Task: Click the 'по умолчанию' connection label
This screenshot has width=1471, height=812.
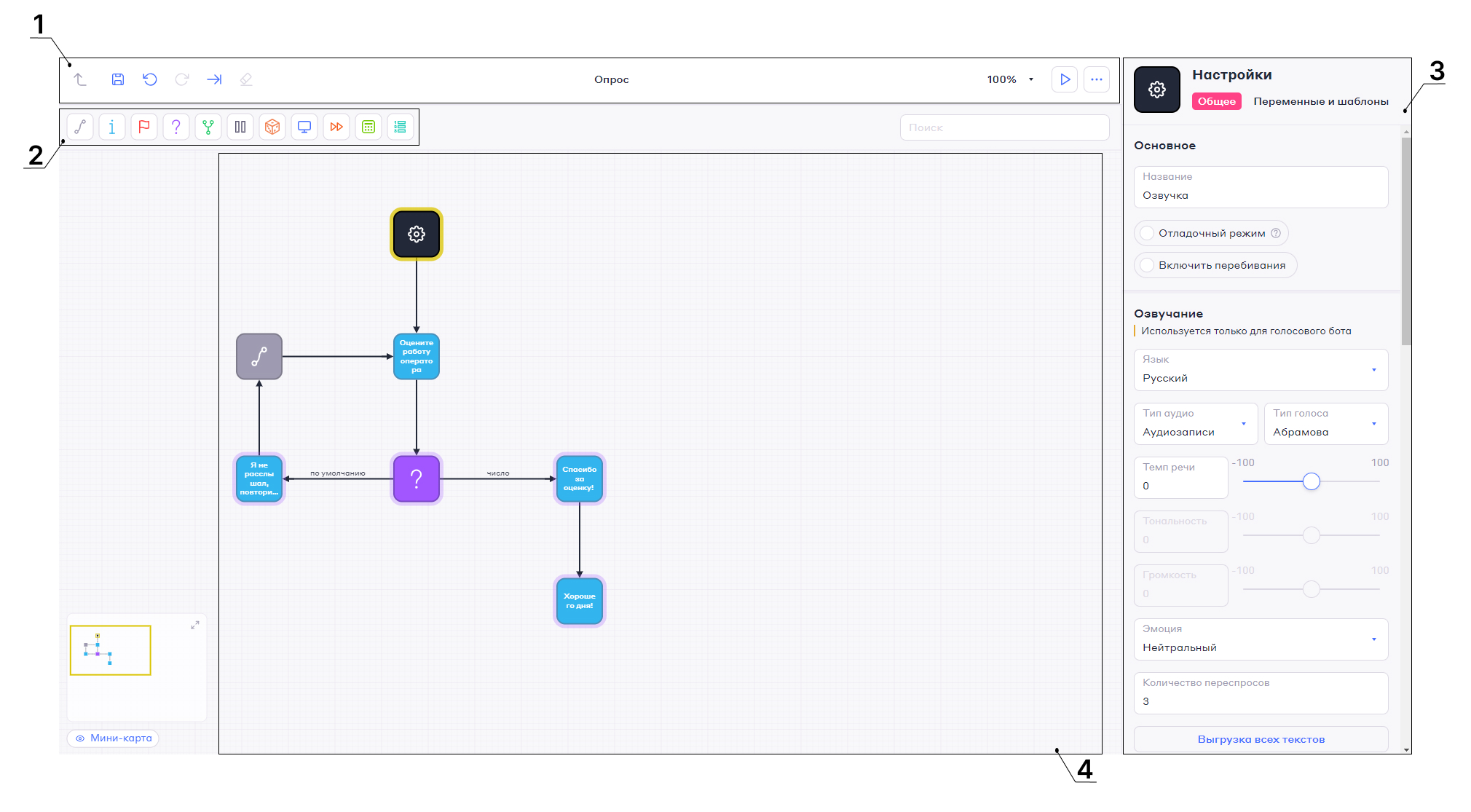Action: click(338, 473)
